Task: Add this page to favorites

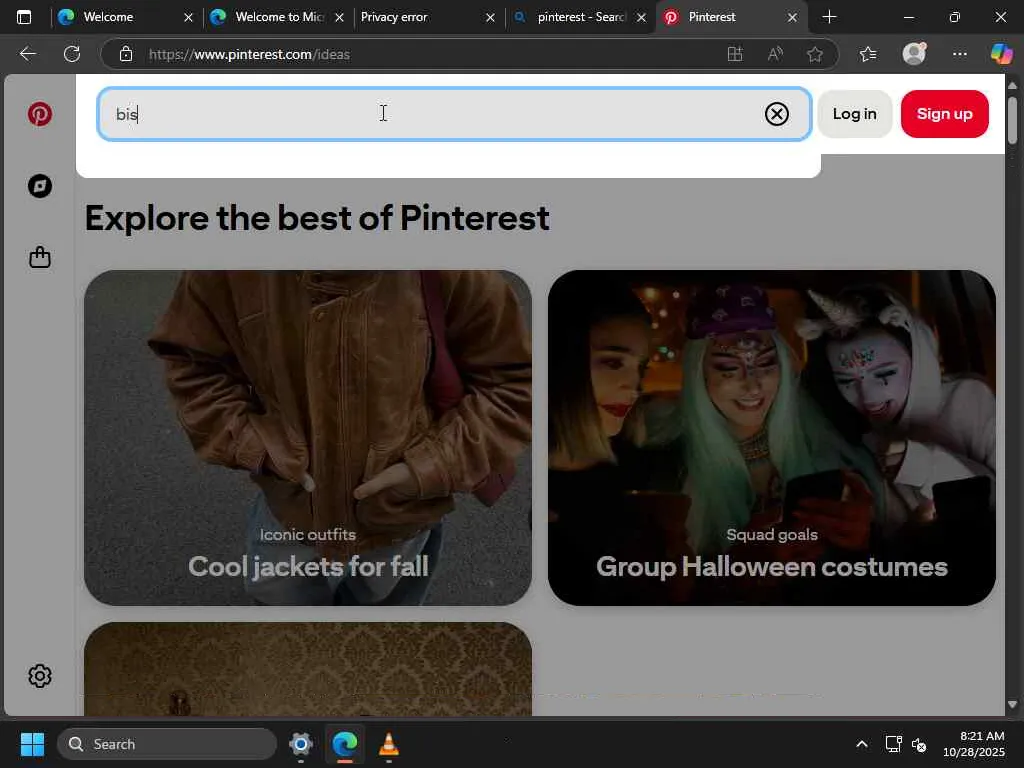Action: point(815,54)
